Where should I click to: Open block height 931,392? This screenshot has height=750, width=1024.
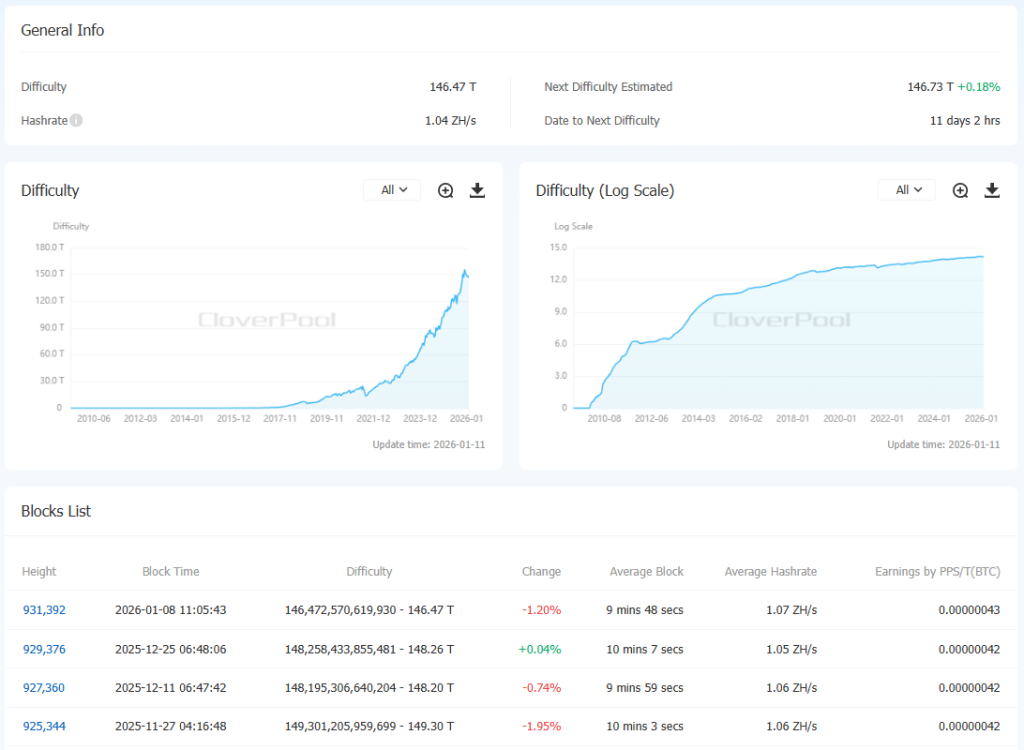point(44,610)
